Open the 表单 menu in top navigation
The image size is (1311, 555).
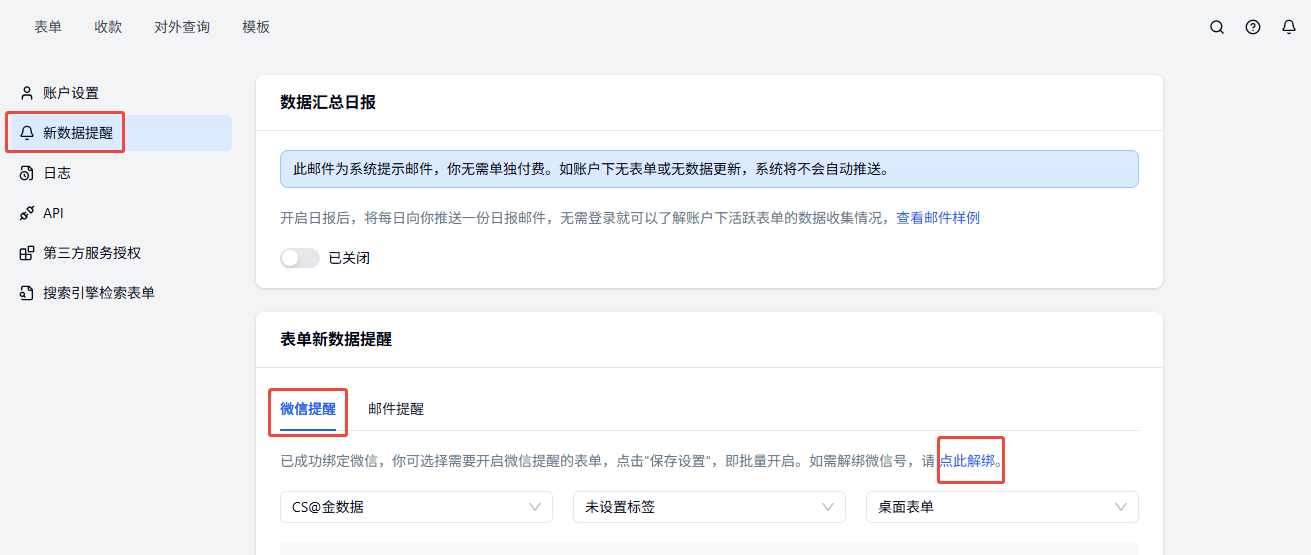pos(48,27)
